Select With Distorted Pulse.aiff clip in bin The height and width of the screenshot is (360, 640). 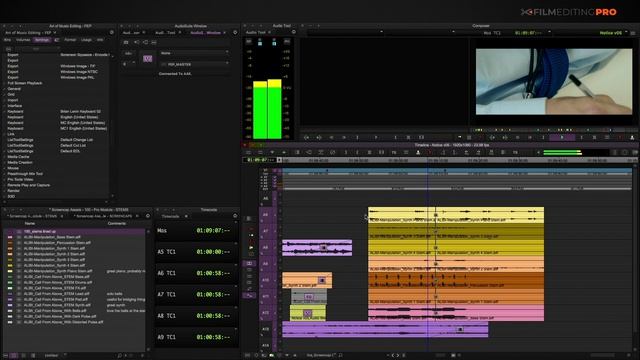click(63, 322)
